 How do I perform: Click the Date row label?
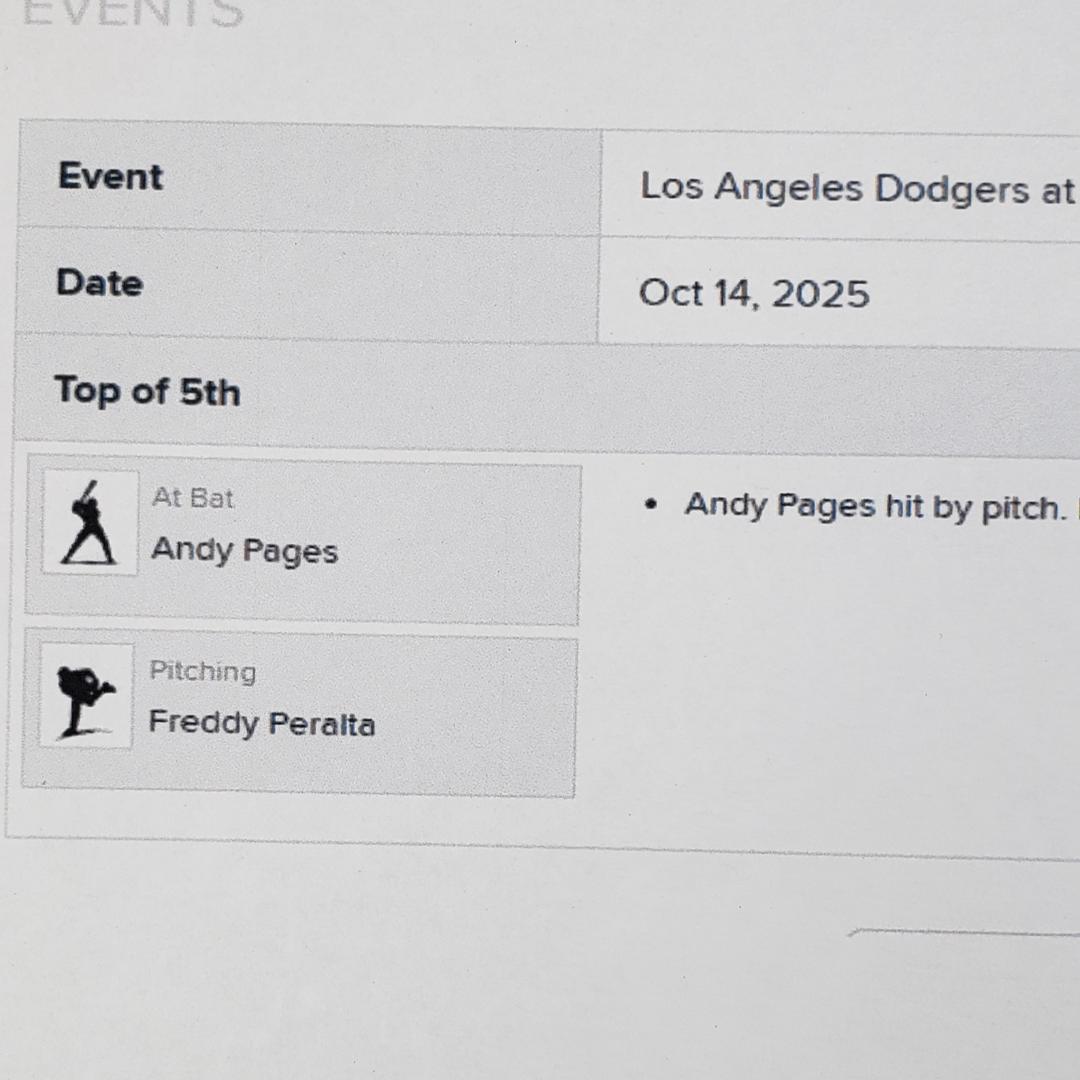tap(99, 283)
